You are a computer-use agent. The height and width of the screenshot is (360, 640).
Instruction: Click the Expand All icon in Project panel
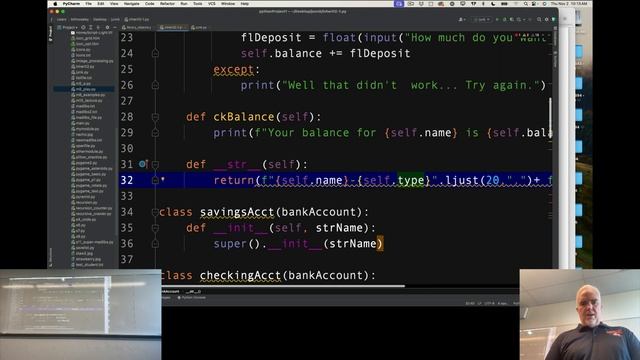pyautogui.click(x=91, y=27)
